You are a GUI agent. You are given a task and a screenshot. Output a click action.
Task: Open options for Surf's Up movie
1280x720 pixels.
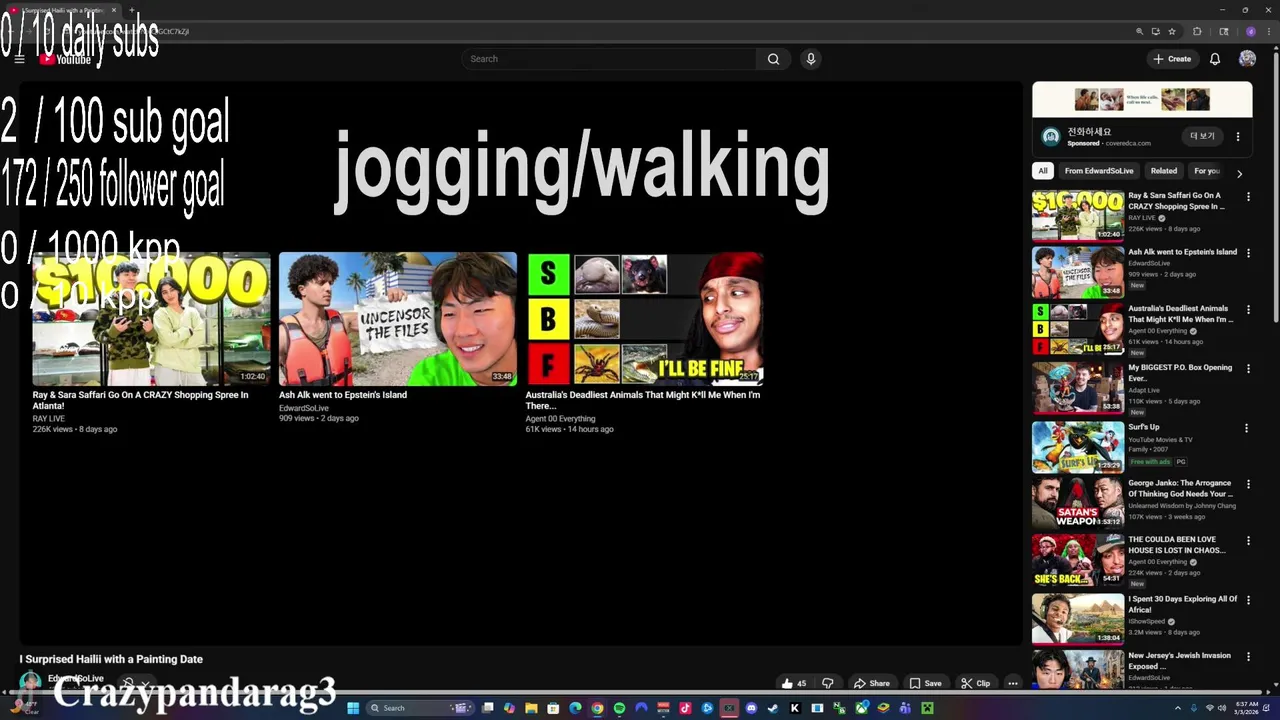(1247, 428)
